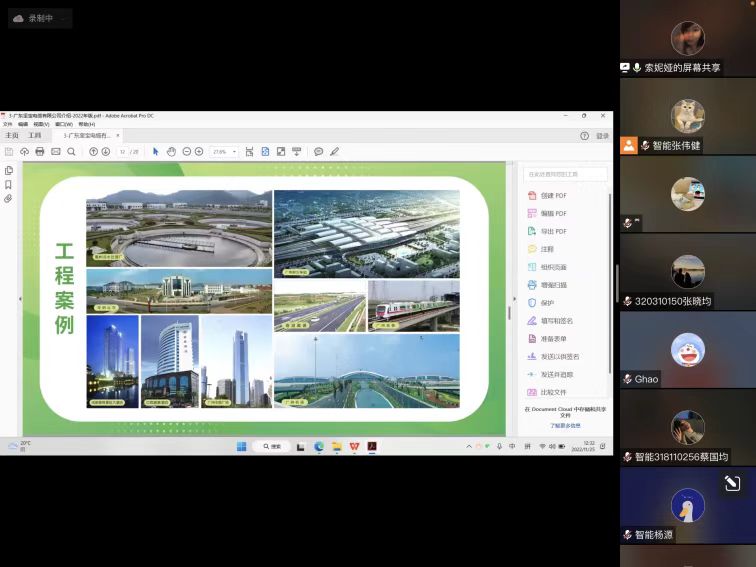This screenshot has width=756, height=567.
Task: Open the 文件 menu
Action: [8, 124]
